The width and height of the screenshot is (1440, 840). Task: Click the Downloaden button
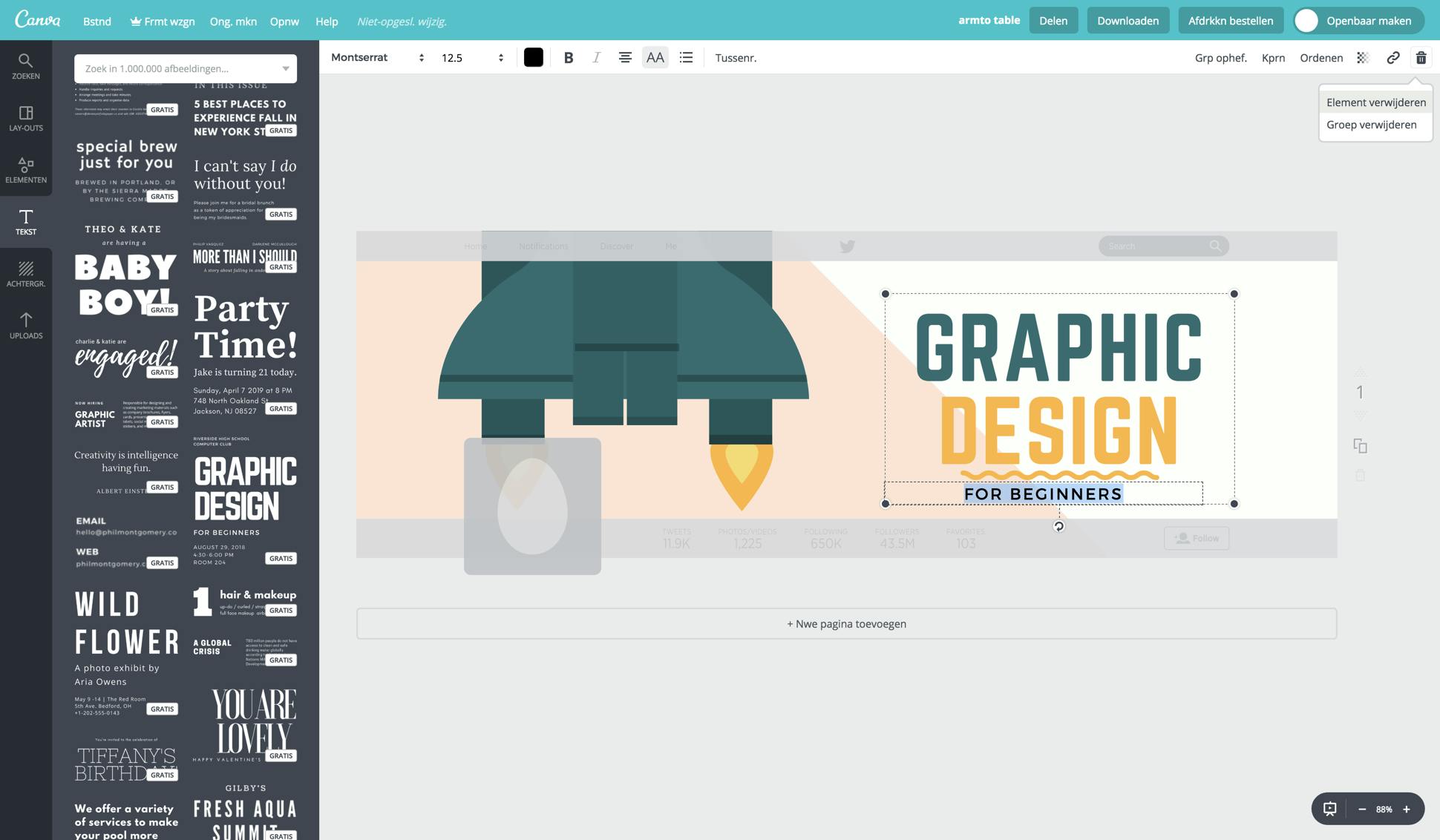point(1128,21)
